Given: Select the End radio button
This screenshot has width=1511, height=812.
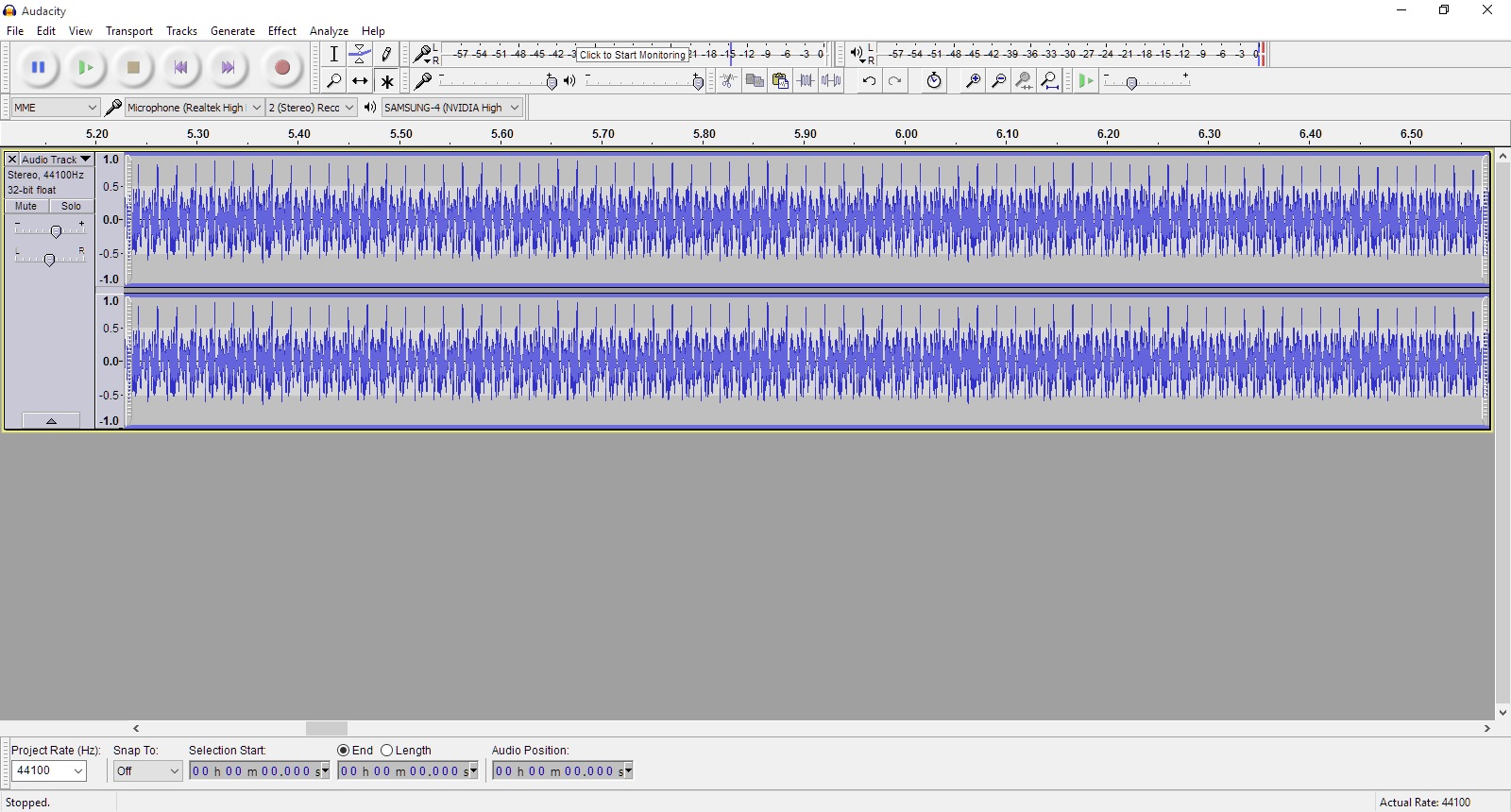Looking at the screenshot, I should 344,751.
